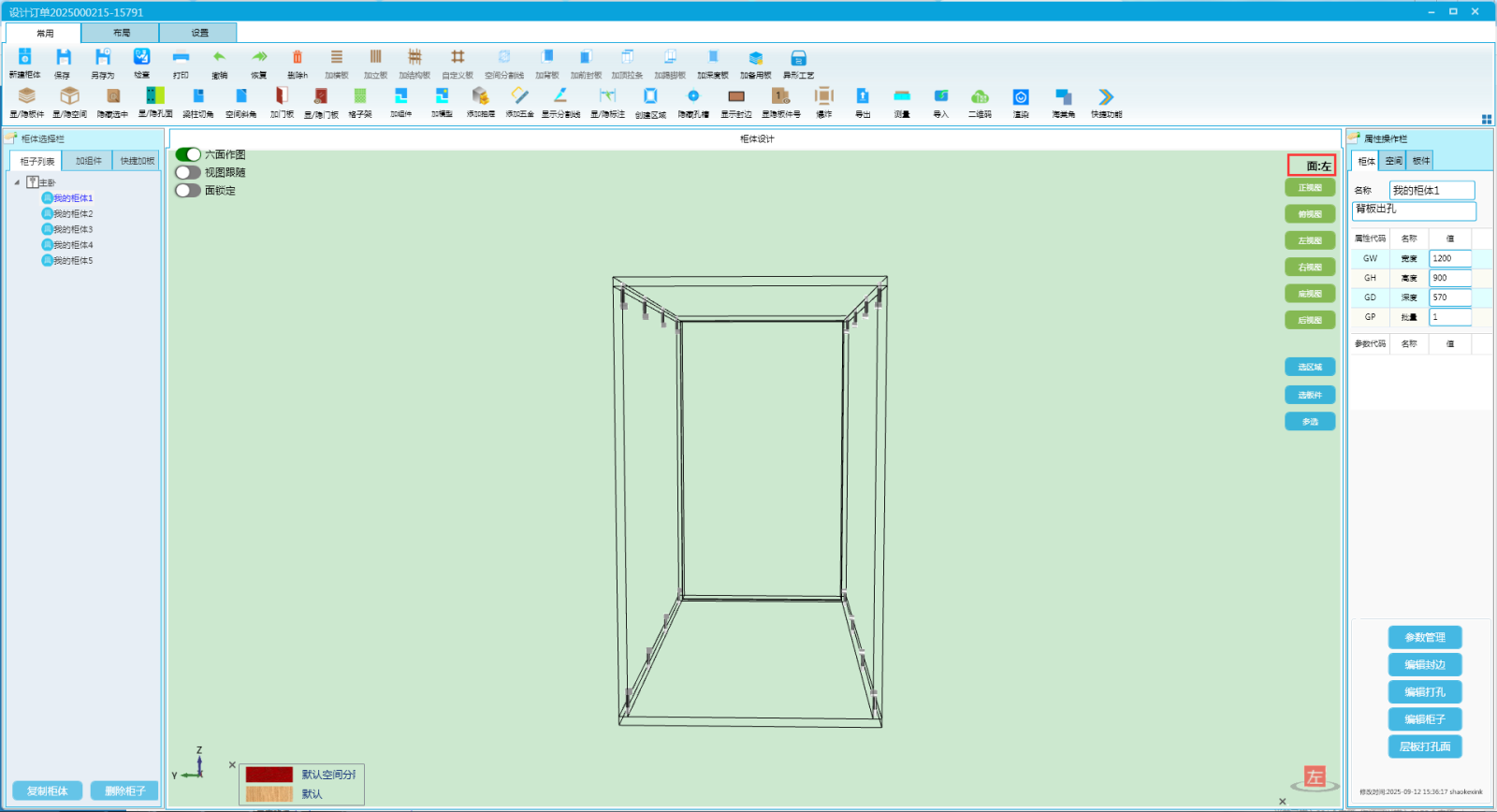1497x812 pixels.
Task: Click the 爆炸 explode view icon
Action: coord(823,96)
